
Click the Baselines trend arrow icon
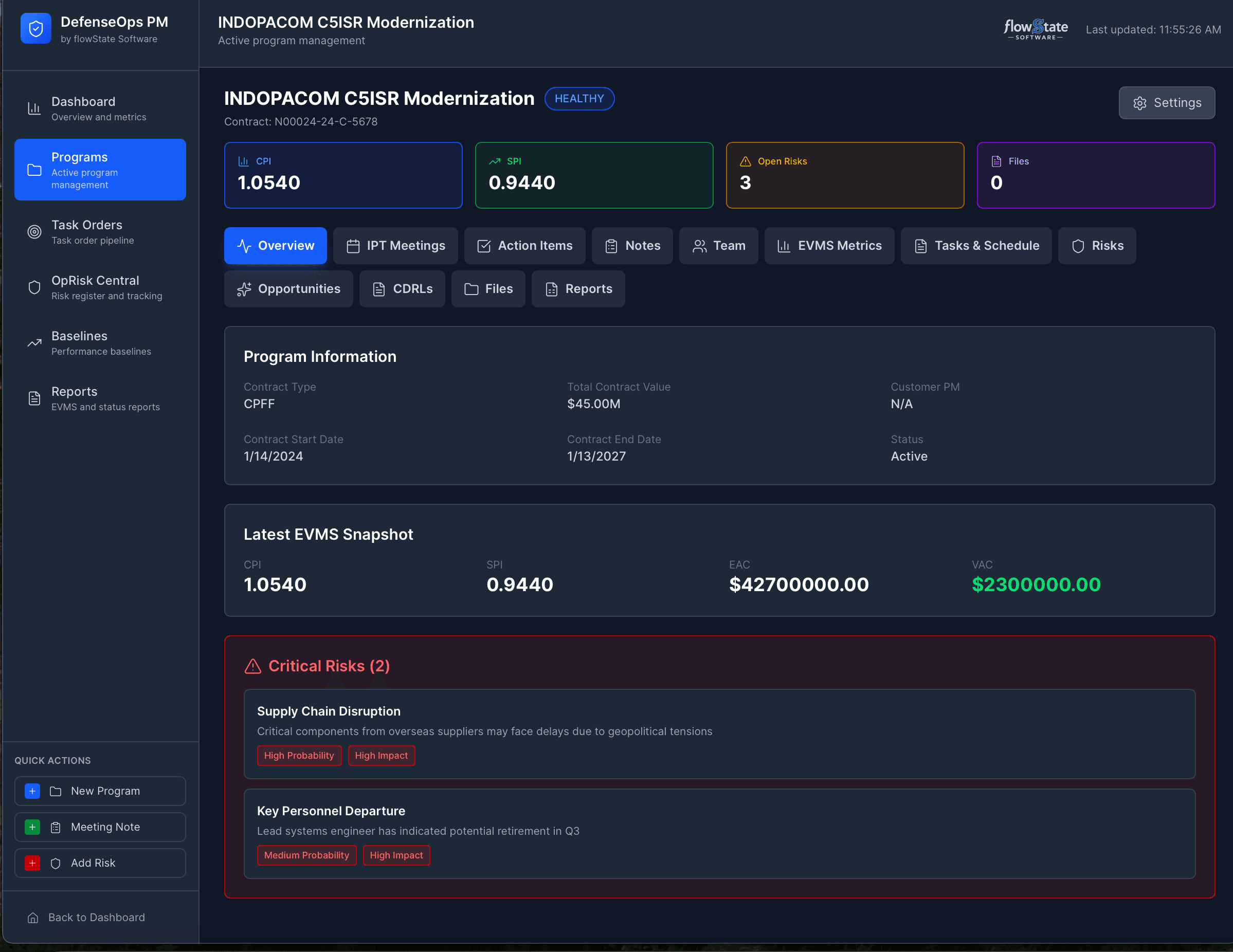click(34, 343)
